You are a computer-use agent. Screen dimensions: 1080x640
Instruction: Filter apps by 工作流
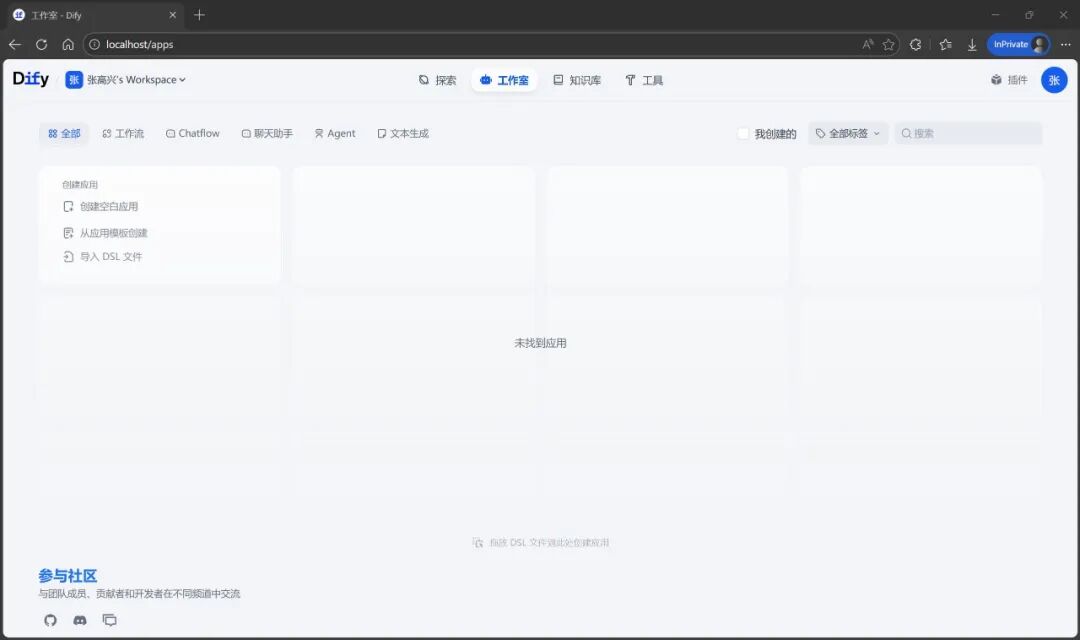pos(123,134)
